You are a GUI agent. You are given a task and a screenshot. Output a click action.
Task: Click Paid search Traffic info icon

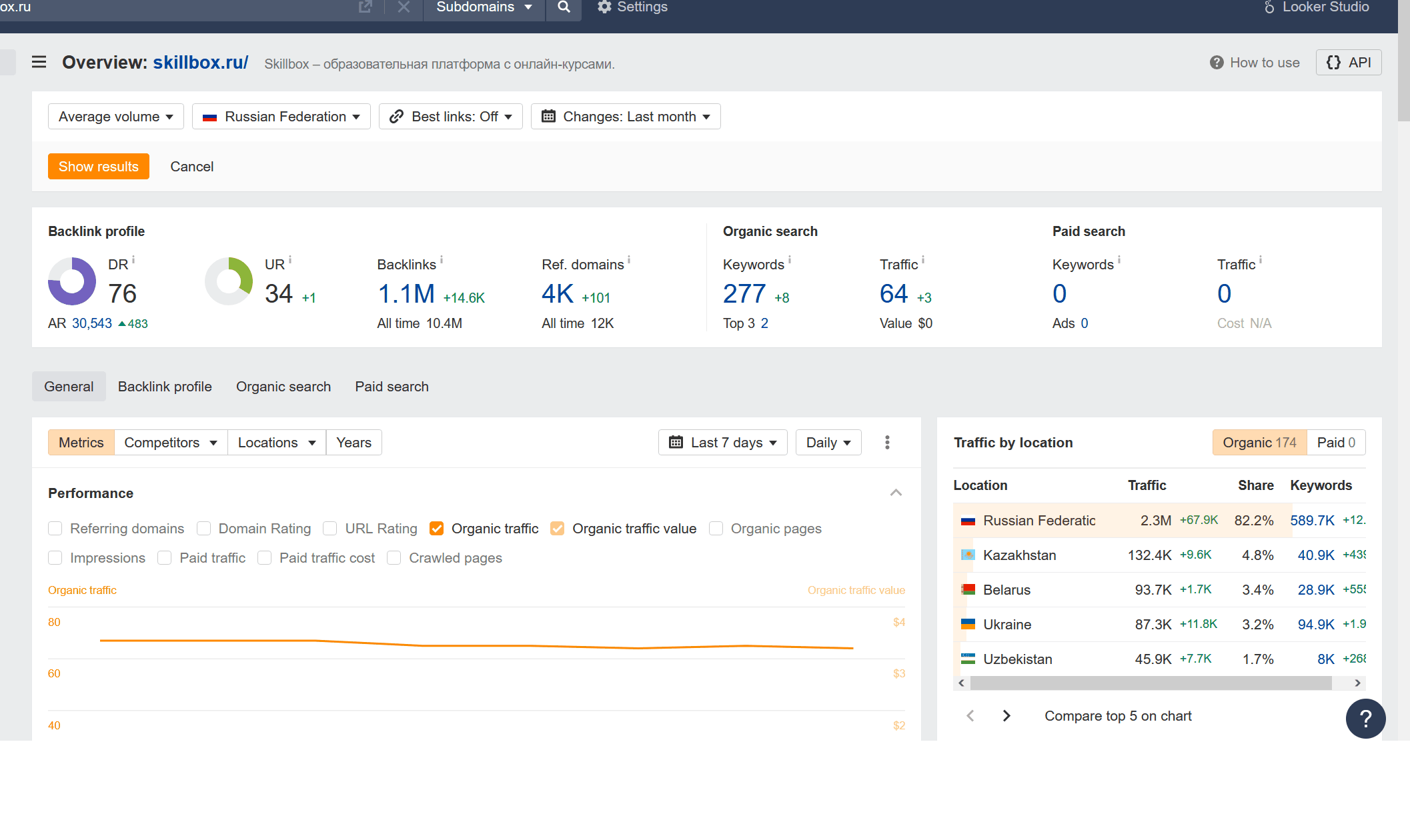tap(1261, 260)
